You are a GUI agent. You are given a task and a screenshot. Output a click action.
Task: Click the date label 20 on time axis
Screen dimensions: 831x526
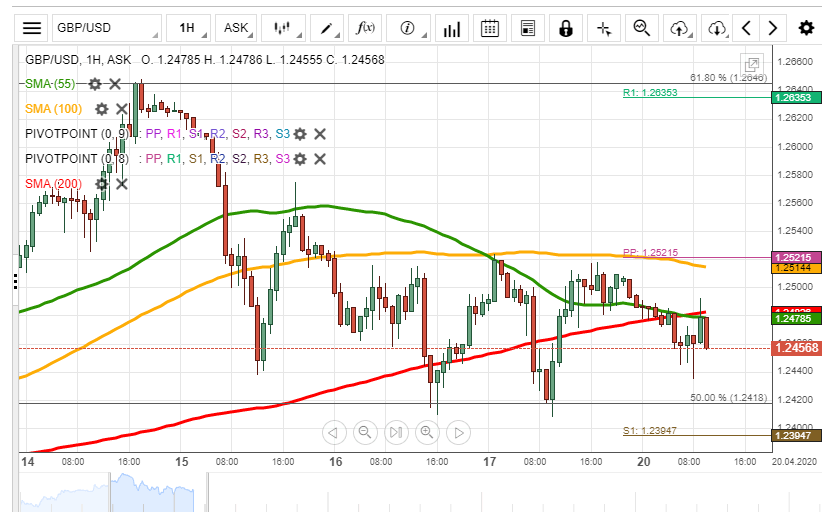tap(643, 462)
